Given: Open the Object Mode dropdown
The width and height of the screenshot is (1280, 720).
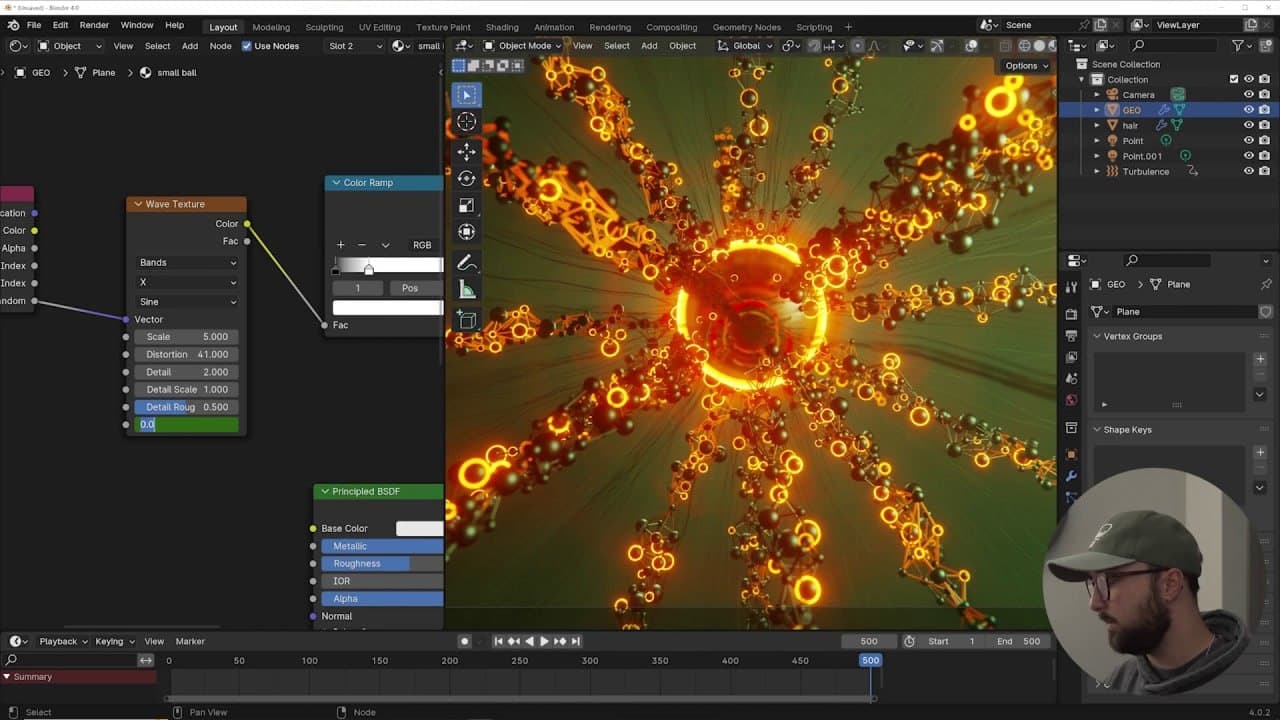Looking at the screenshot, I should [x=524, y=46].
